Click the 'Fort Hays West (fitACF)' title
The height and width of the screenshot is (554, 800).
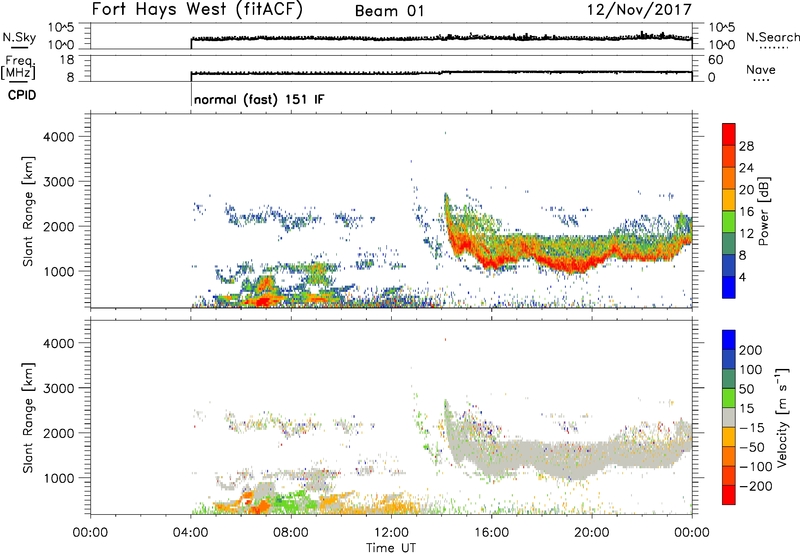[x=197, y=10]
